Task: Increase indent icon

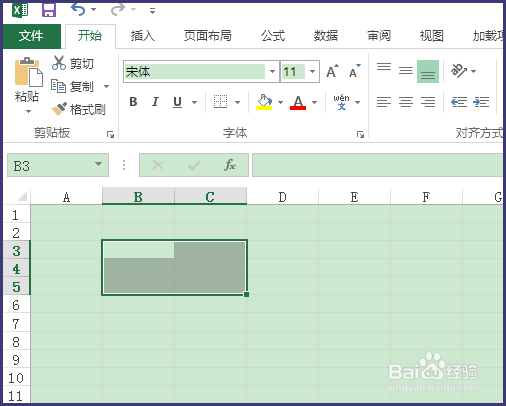Action: click(481, 102)
